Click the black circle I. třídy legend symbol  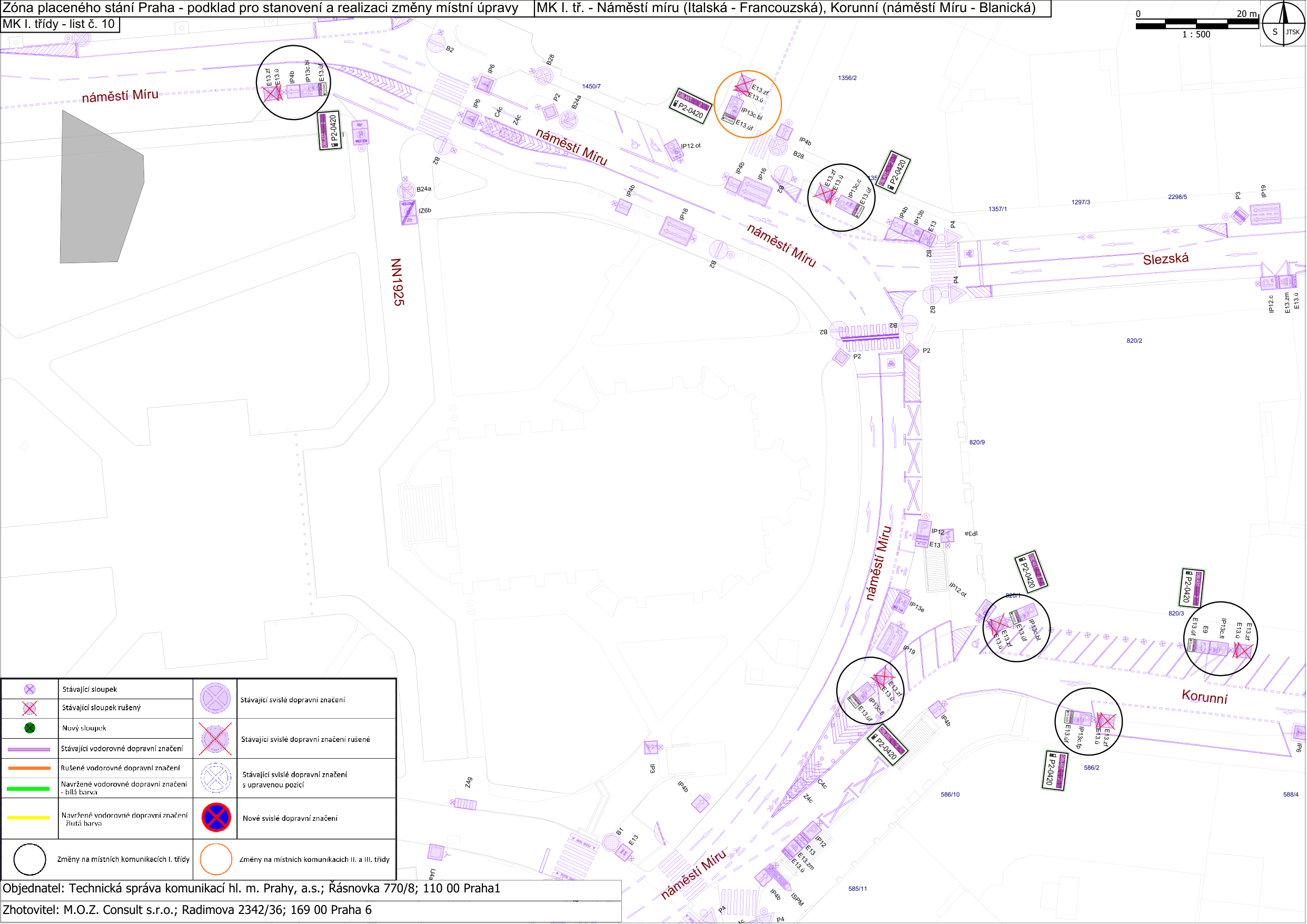pyautogui.click(x=29, y=859)
